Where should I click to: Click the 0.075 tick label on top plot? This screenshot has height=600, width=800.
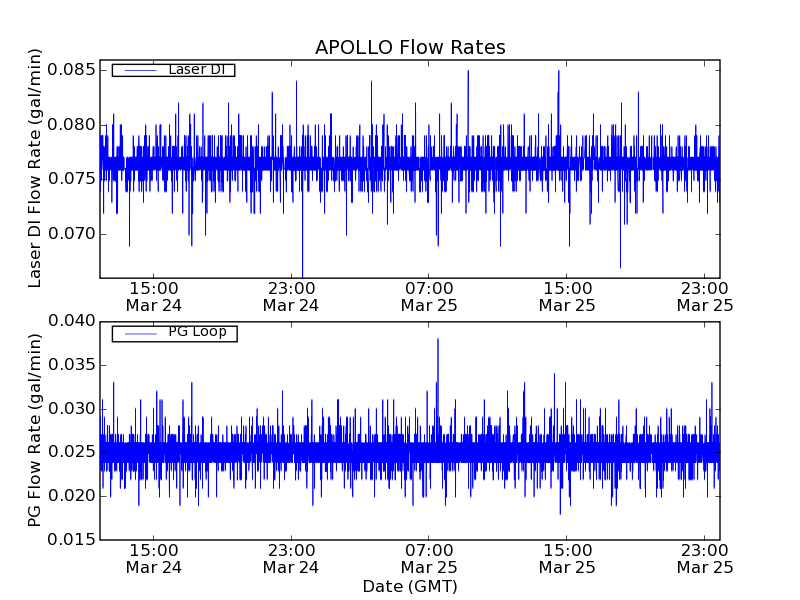point(71,179)
